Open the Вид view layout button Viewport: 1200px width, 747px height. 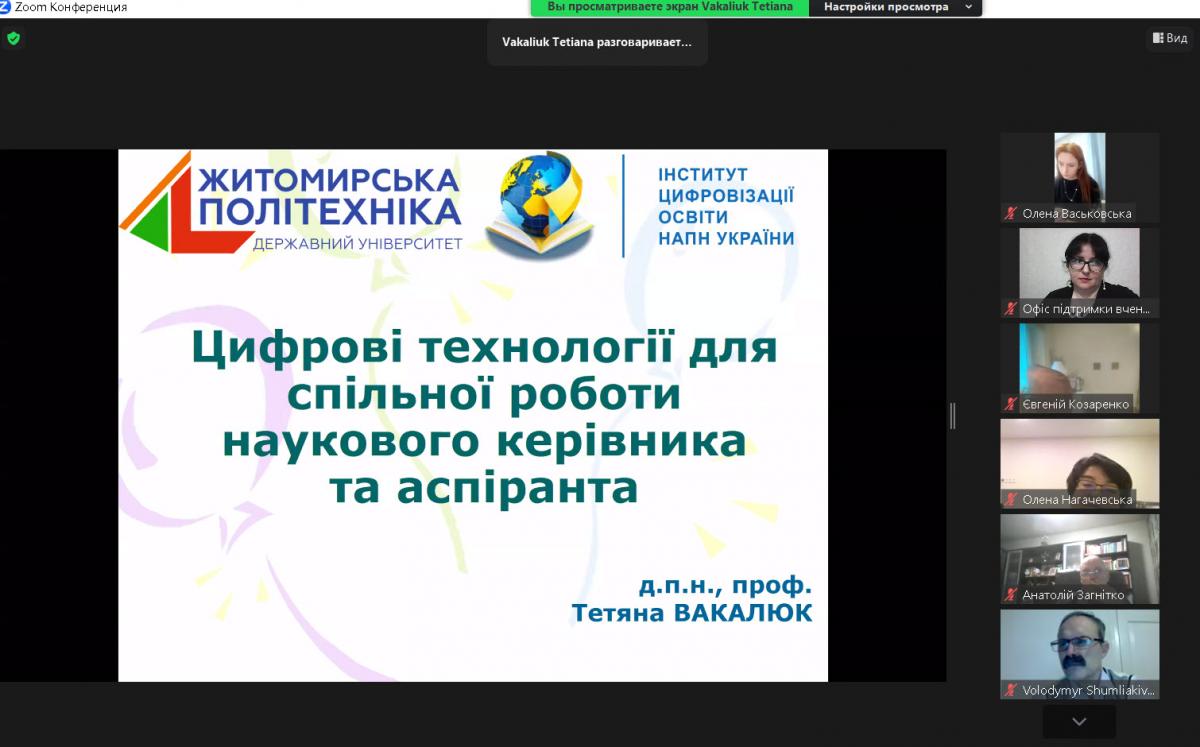[1170, 38]
